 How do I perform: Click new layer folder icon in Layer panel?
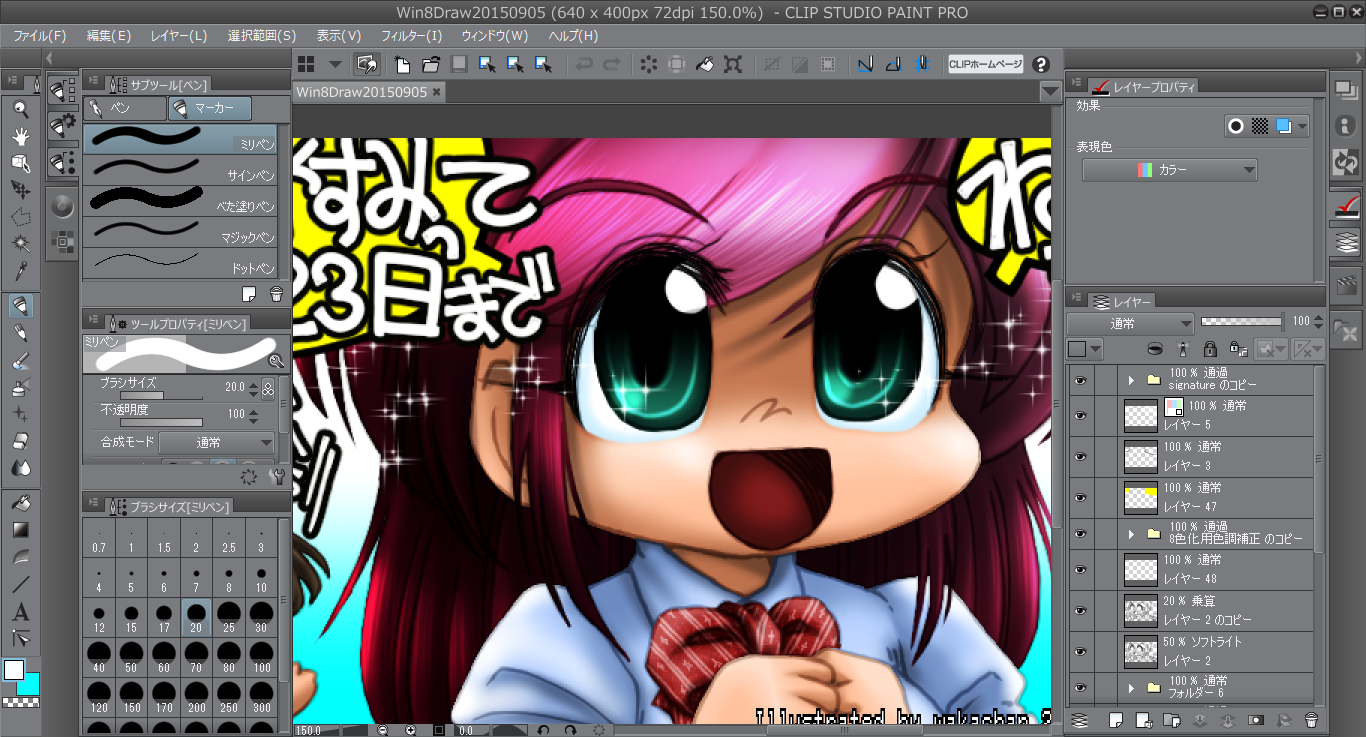1173,719
